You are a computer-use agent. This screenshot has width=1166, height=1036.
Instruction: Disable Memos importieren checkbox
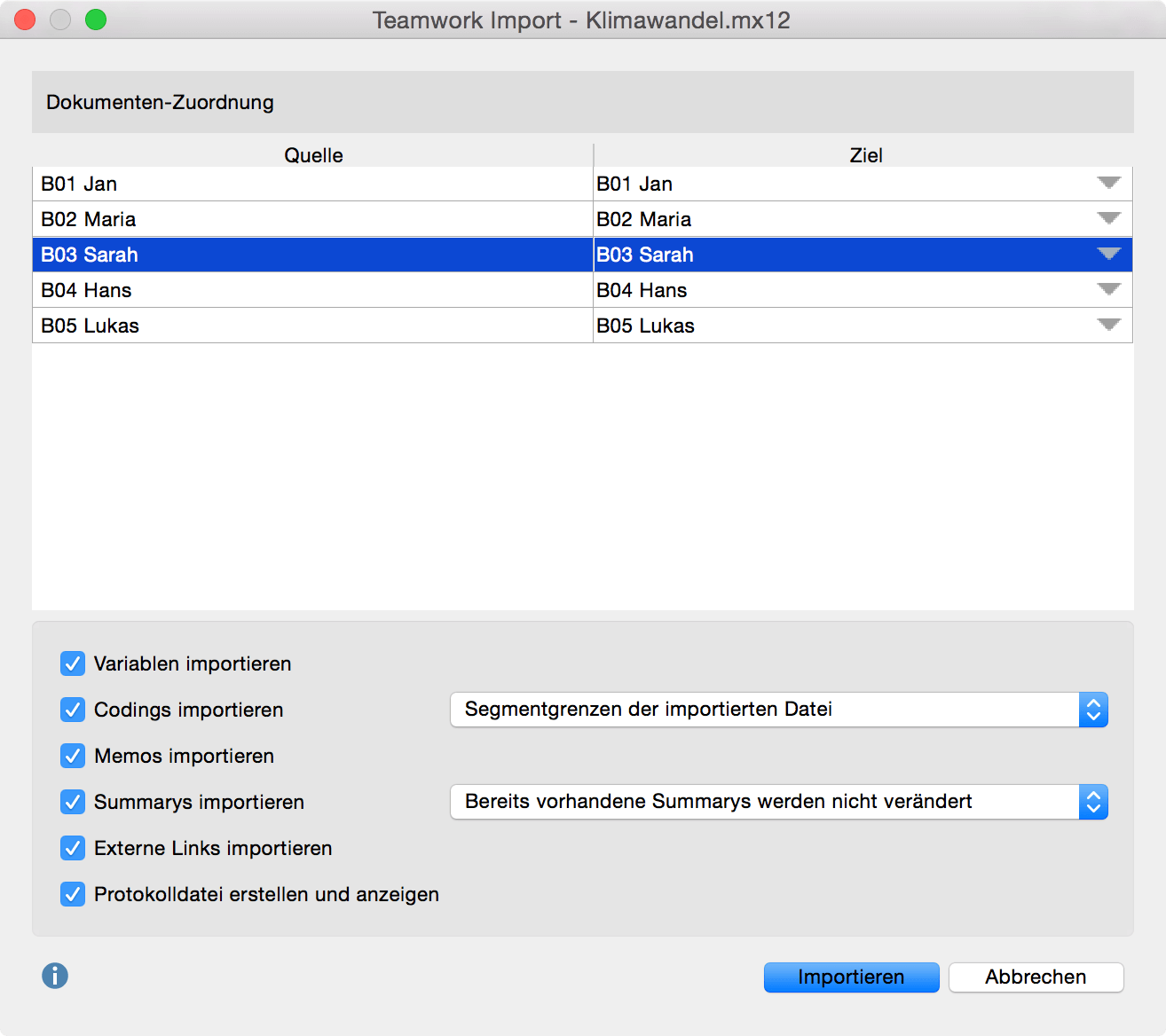(73, 756)
